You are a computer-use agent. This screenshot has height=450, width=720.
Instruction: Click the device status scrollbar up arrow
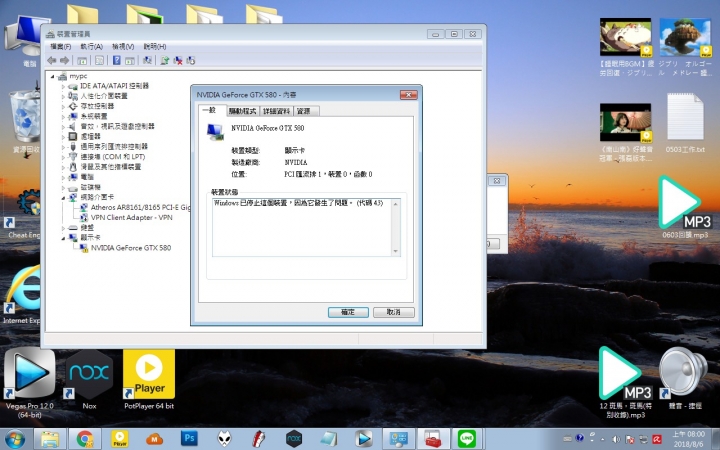(395, 203)
